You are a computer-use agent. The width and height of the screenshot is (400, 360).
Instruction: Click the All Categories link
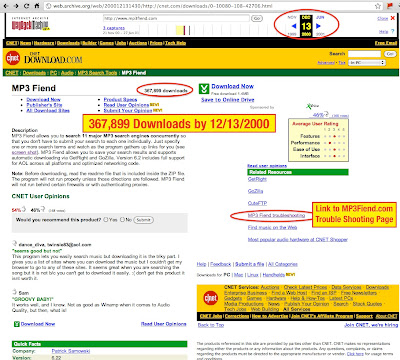283,264
